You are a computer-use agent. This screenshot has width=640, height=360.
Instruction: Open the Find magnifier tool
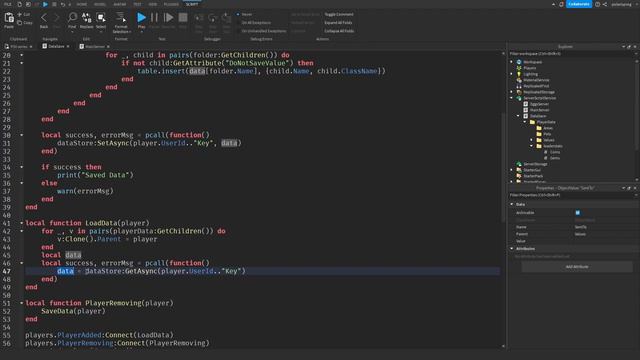pyautogui.click(x=72, y=17)
